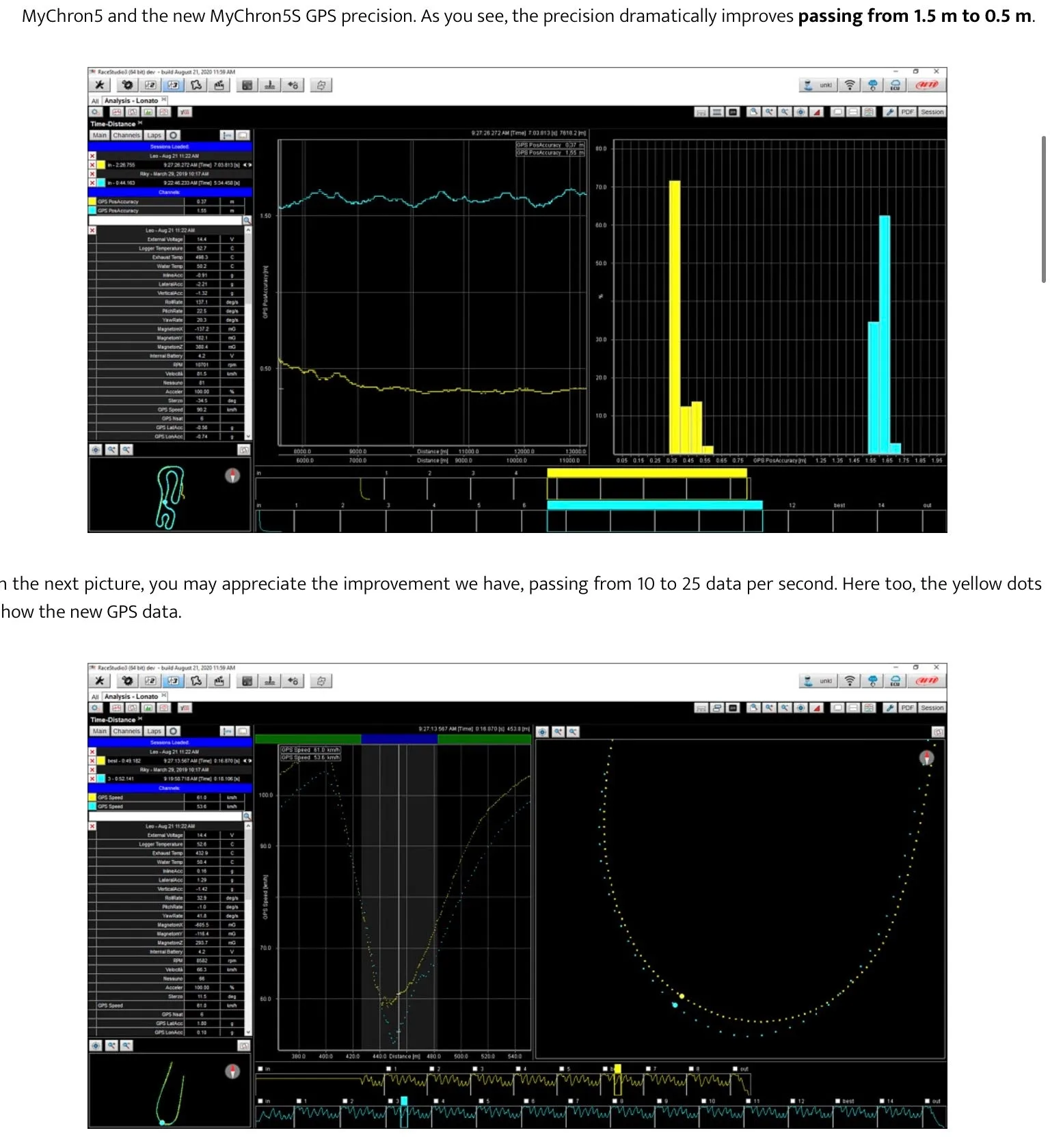Click map center target icon in GPS Speed screenshot
The width and height of the screenshot is (1050, 1148).
pos(542,732)
